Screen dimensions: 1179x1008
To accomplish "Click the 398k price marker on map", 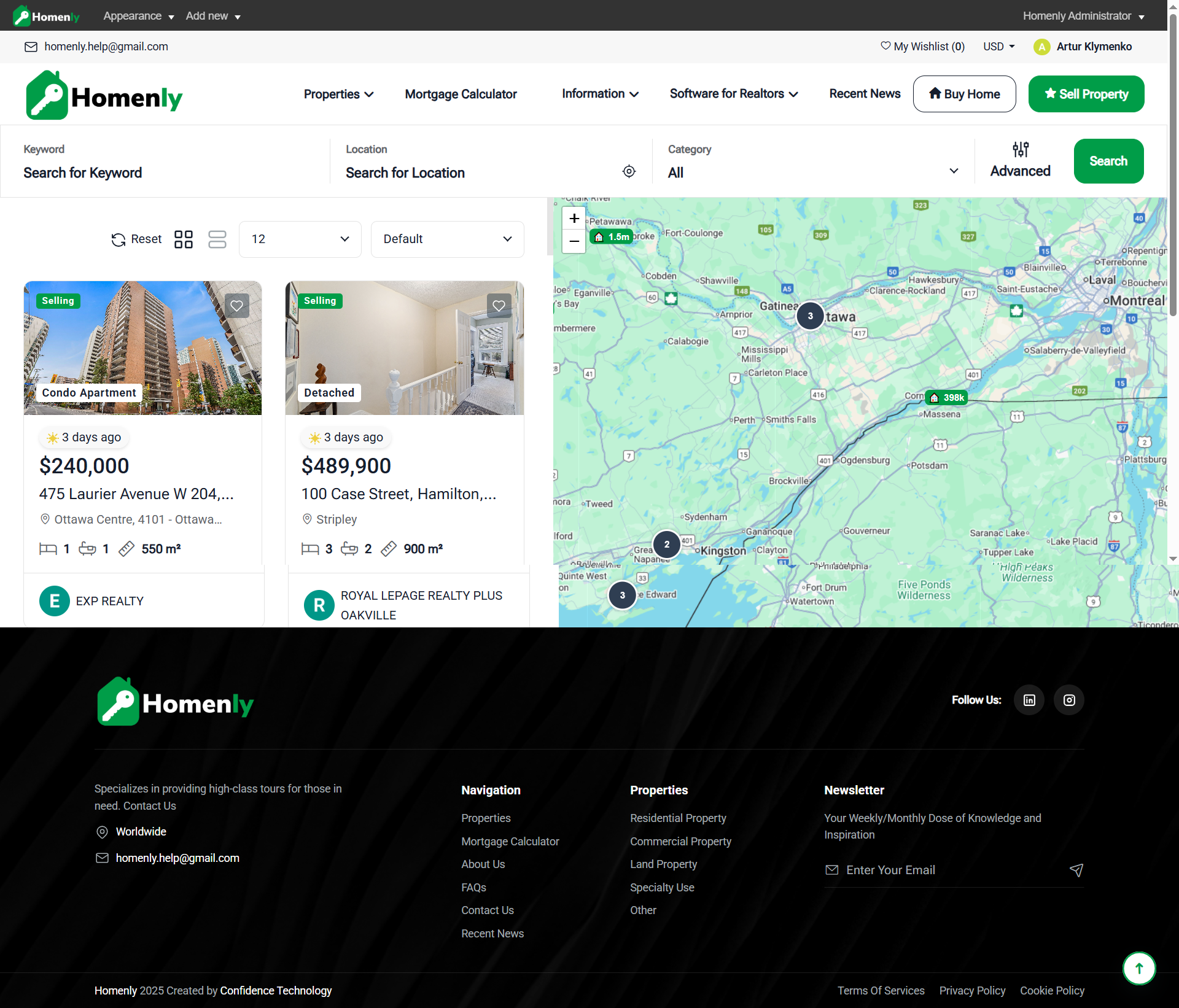I will 947,398.
